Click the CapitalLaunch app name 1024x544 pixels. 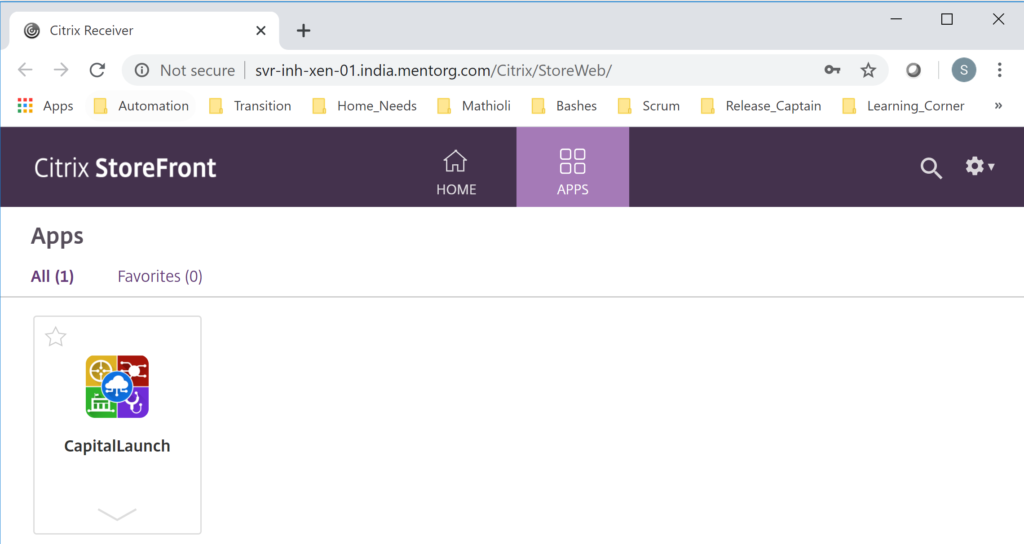[x=117, y=446]
